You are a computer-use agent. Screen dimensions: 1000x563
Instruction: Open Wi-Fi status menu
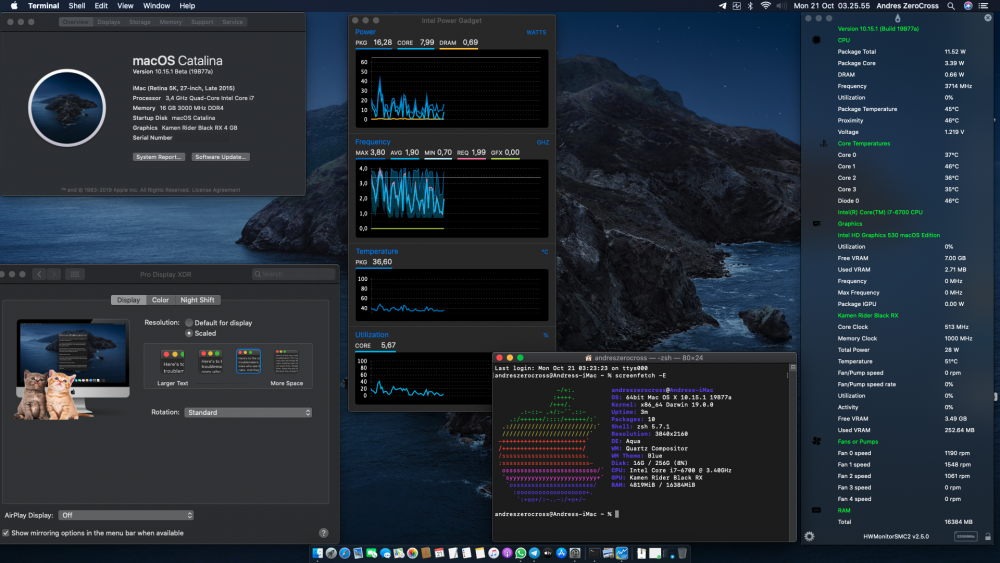(765, 6)
